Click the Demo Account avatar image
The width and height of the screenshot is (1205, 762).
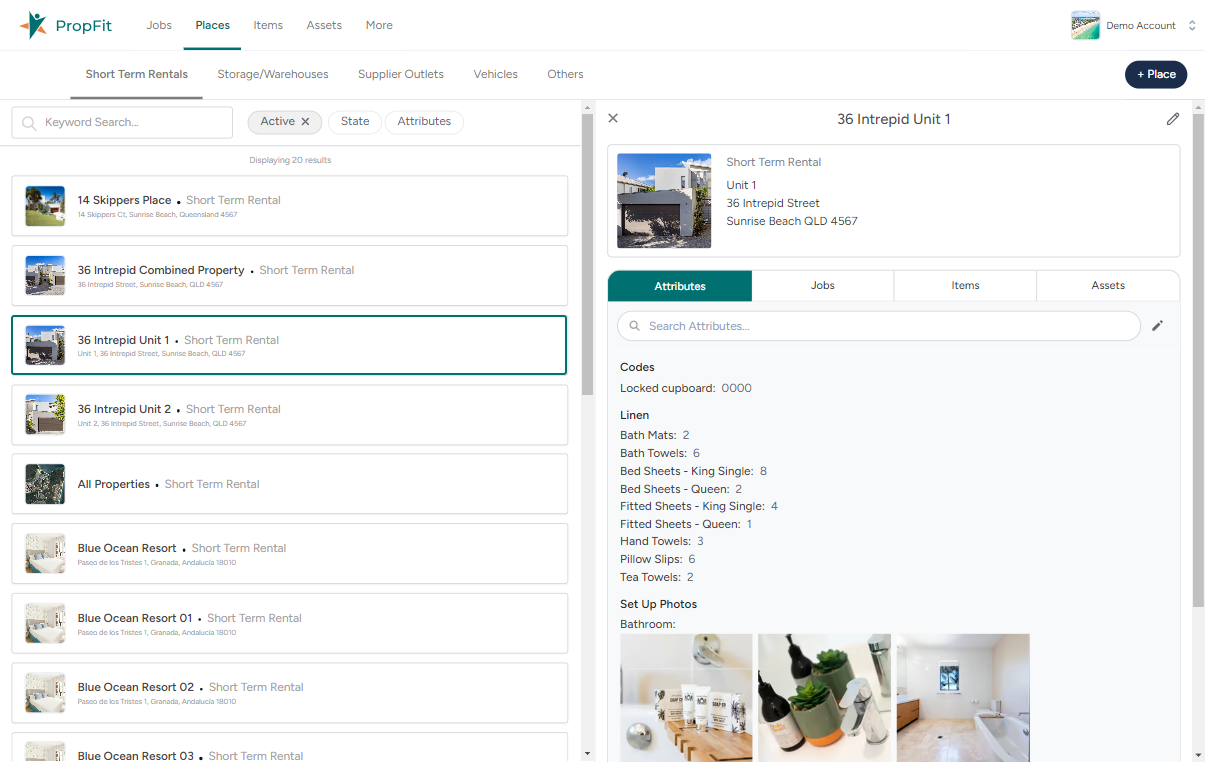coord(1085,25)
